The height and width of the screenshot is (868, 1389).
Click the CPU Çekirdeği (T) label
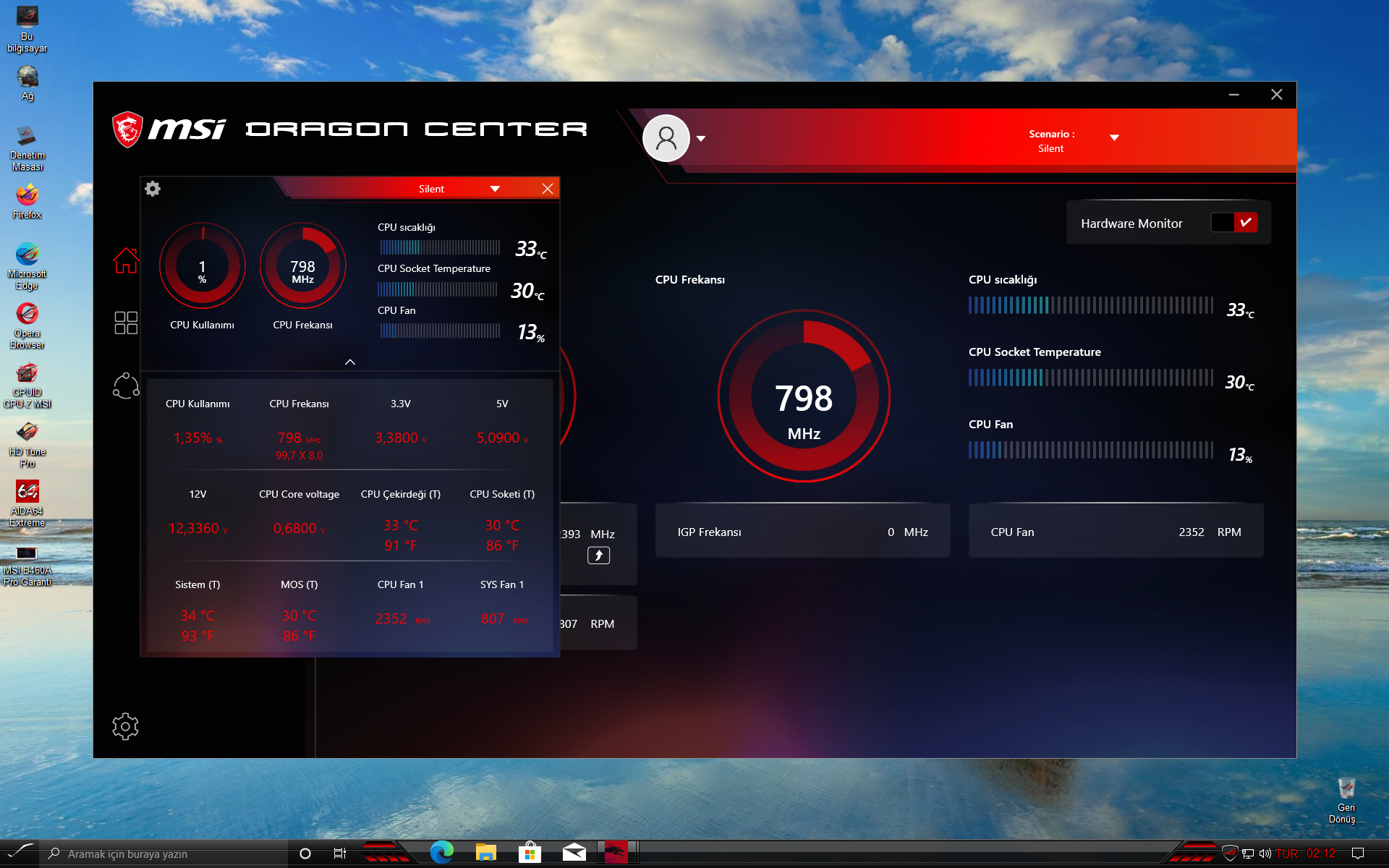pyautogui.click(x=401, y=494)
